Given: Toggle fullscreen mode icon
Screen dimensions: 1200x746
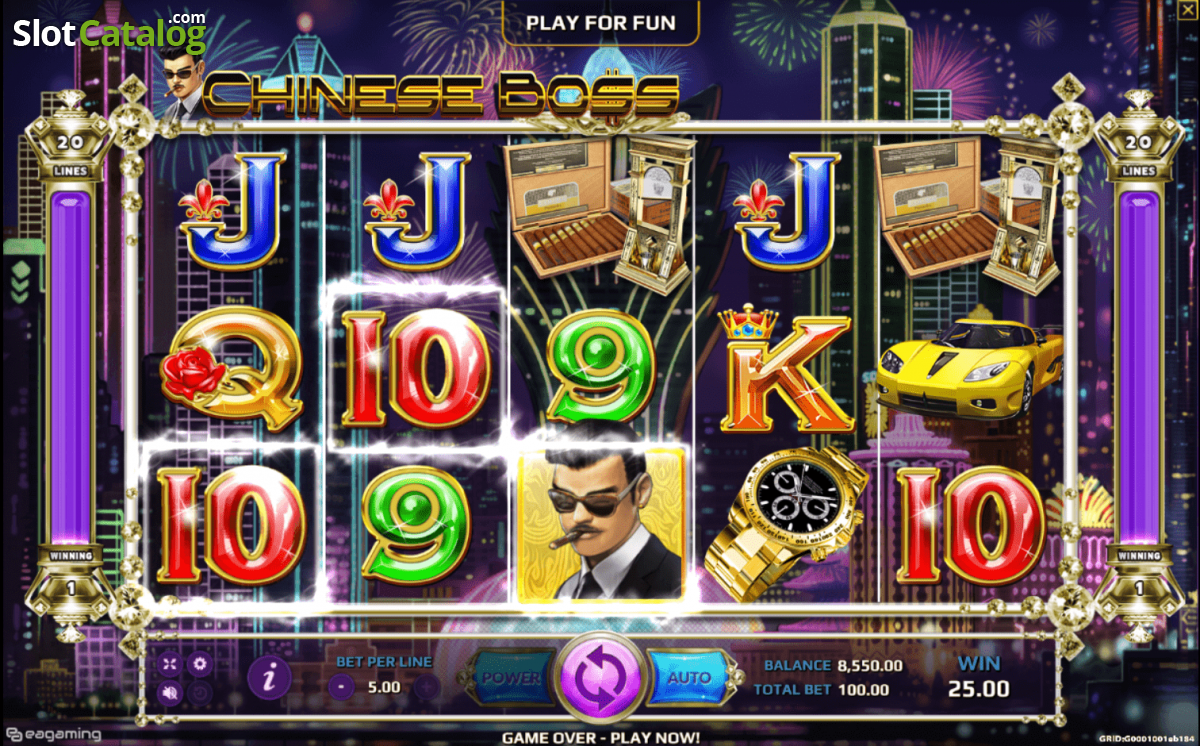Looking at the screenshot, I should click(x=170, y=663).
